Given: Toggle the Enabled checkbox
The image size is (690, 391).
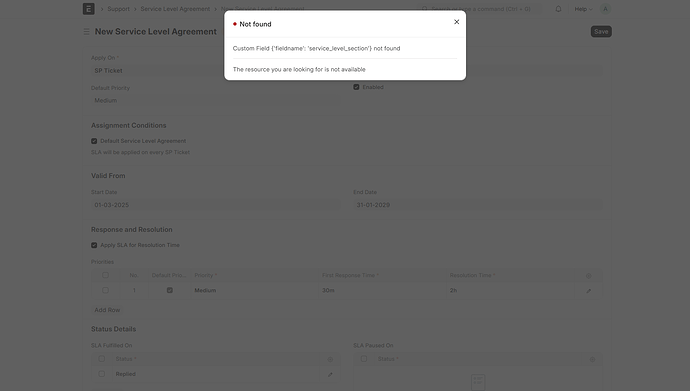Looking at the screenshot, I should pos(356,87).
